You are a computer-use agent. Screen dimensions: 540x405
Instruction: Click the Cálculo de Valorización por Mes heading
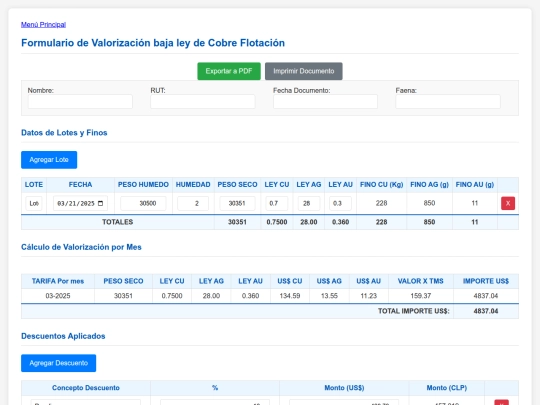click(81, 247)
